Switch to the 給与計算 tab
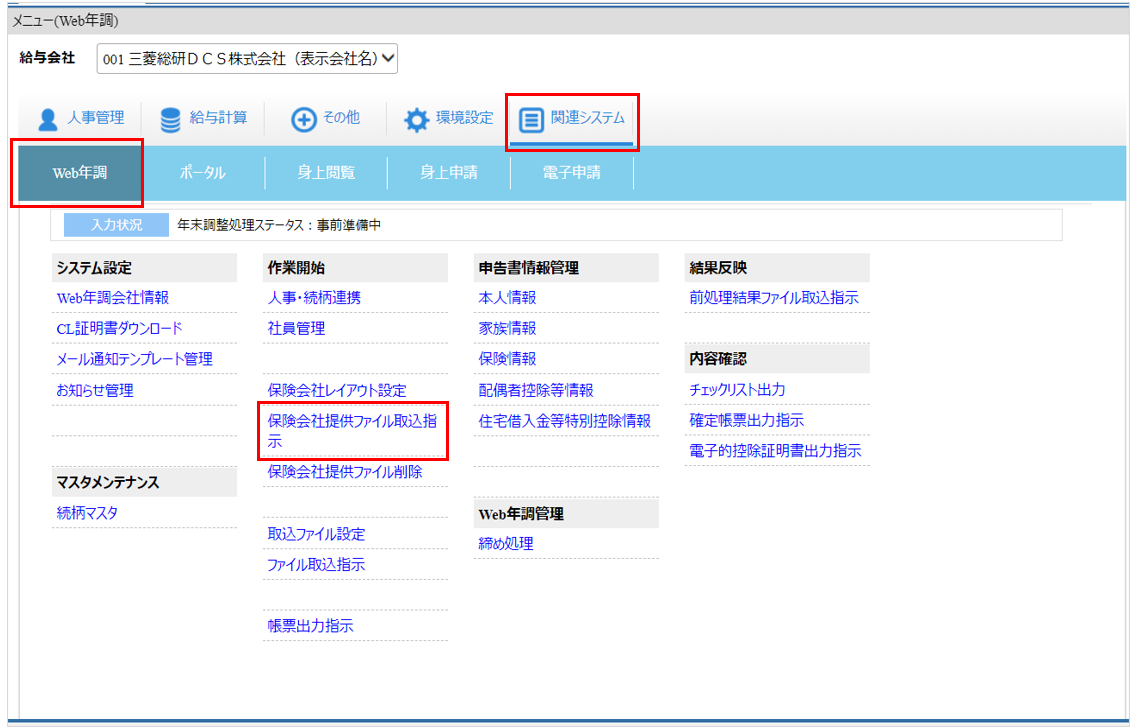This screenshot has height=728, width=1133. (x=204, y=118)
